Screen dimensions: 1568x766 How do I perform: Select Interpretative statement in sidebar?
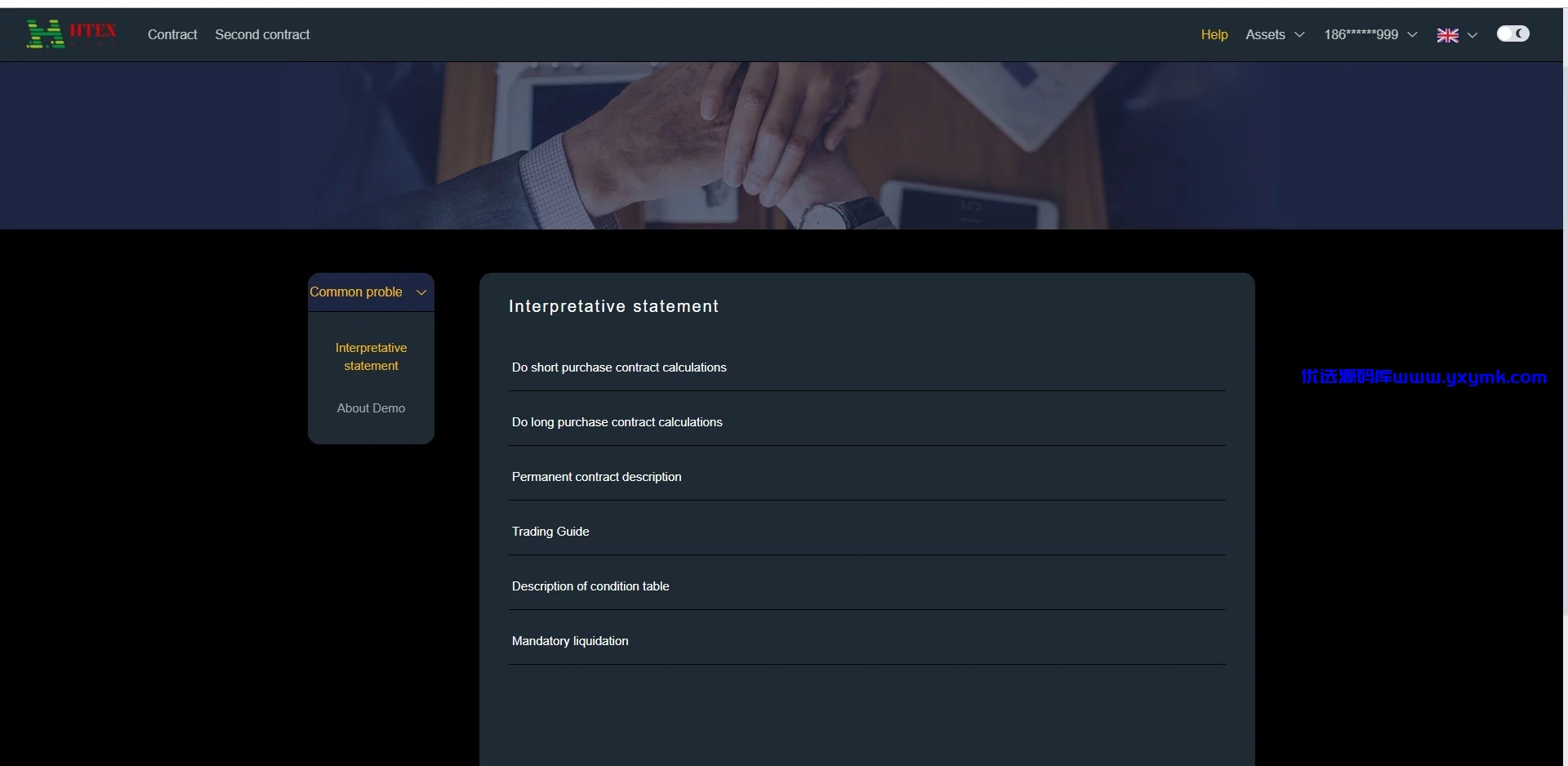pyautogui.click(x=371, y=357)
